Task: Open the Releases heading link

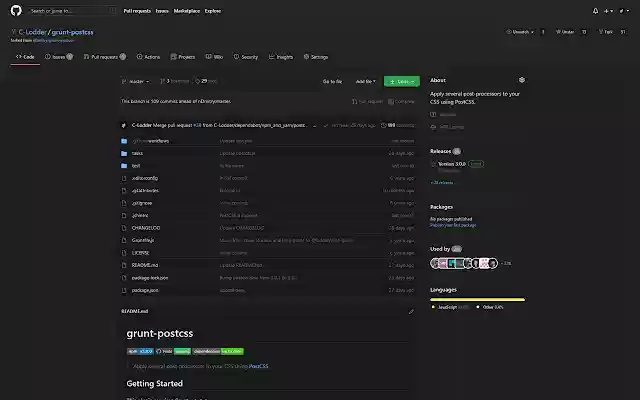Action: tap(445, 151)
